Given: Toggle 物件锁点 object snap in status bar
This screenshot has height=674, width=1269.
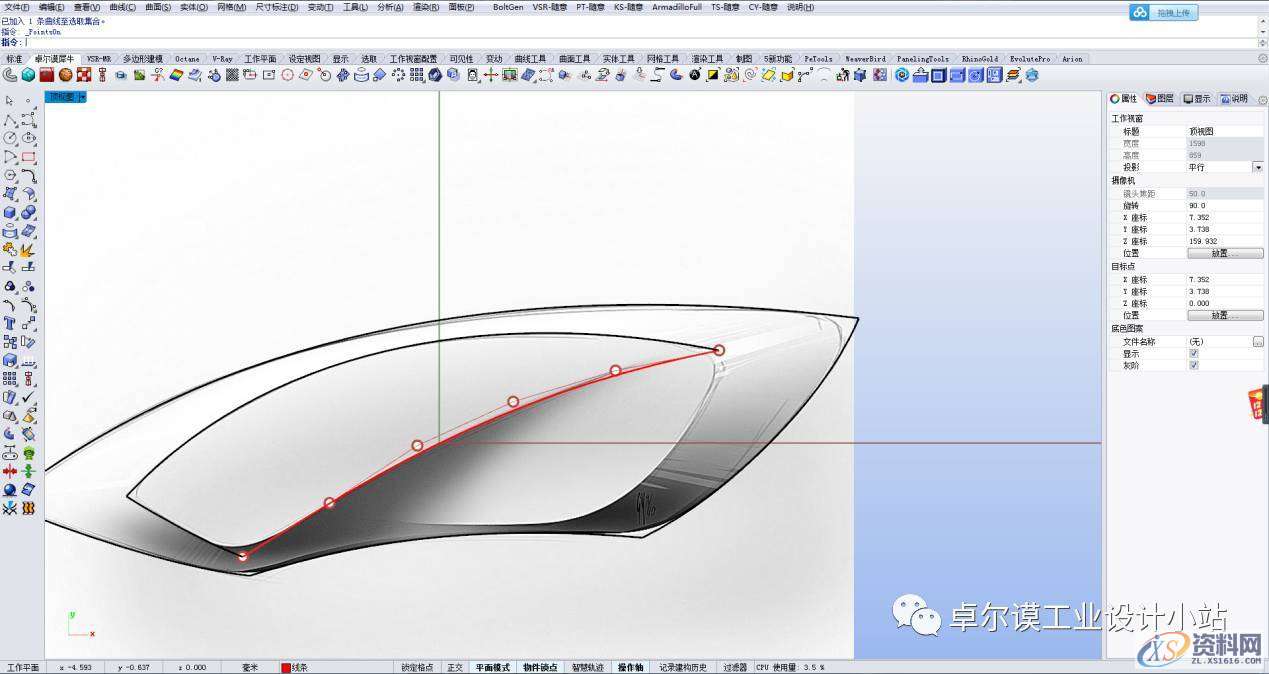Looking at the screenshot, I should pyautogui.click(x=540, y=667).
